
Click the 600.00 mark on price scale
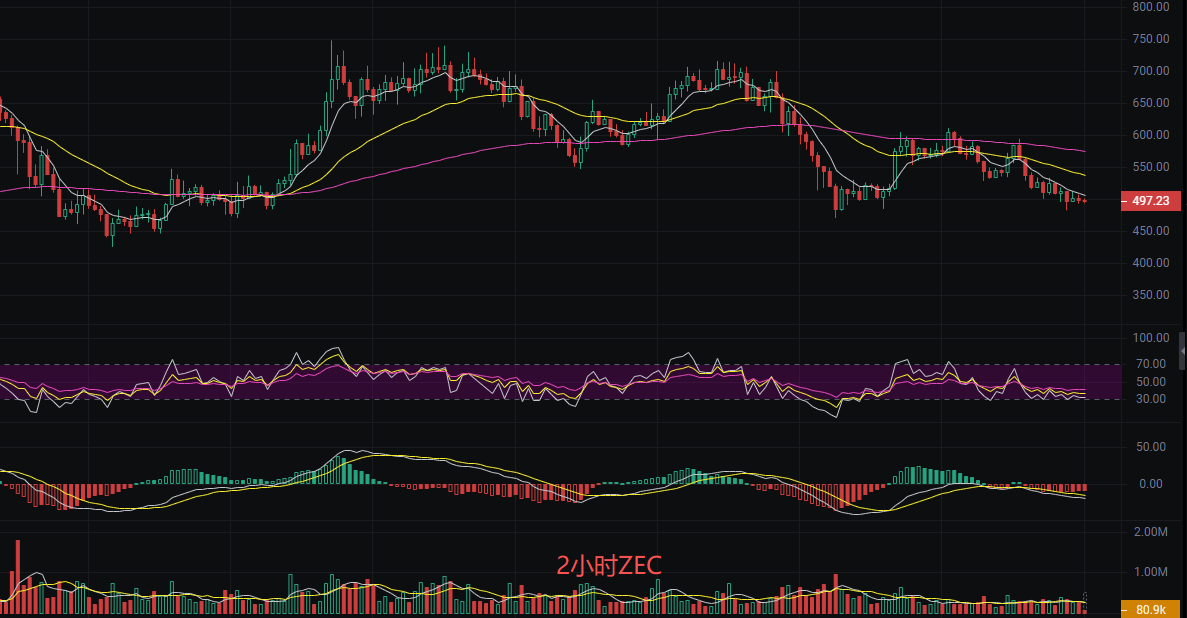(x=1151, y=135)
